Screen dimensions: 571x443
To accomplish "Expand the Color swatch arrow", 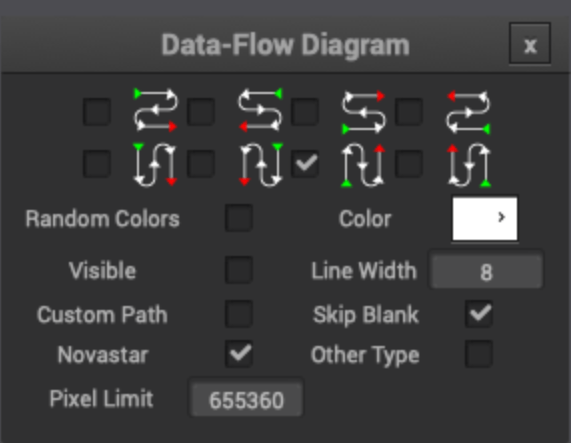I will [501, 217].
